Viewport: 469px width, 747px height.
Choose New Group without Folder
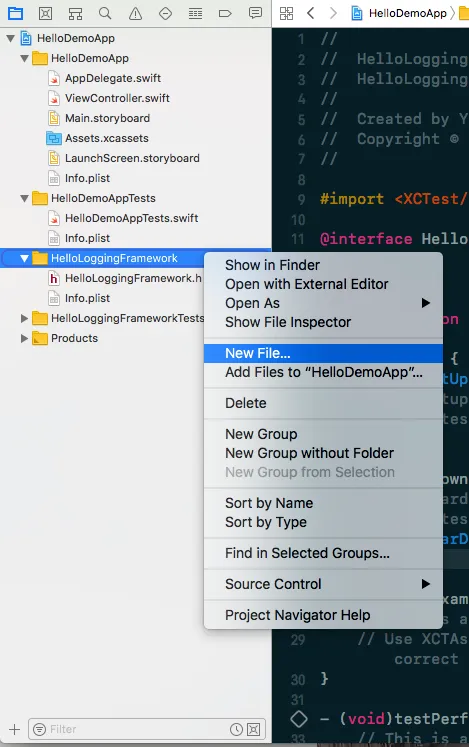(x=323, y=453)
